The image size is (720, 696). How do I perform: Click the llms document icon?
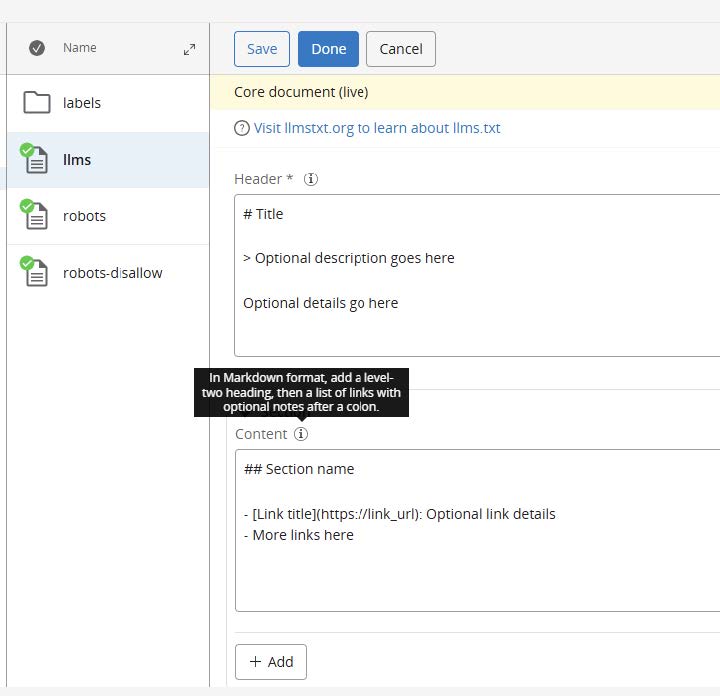point(36,160)
